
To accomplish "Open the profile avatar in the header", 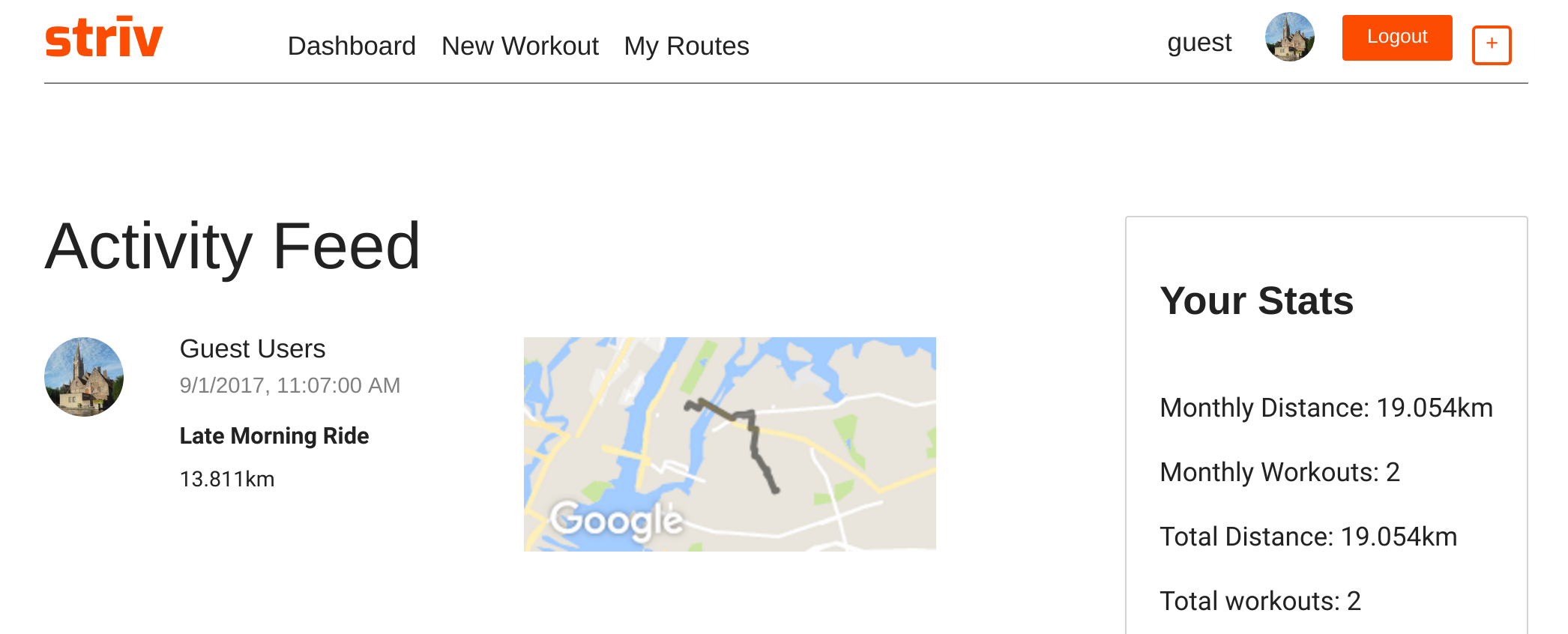I will [x=1290, y=37].
